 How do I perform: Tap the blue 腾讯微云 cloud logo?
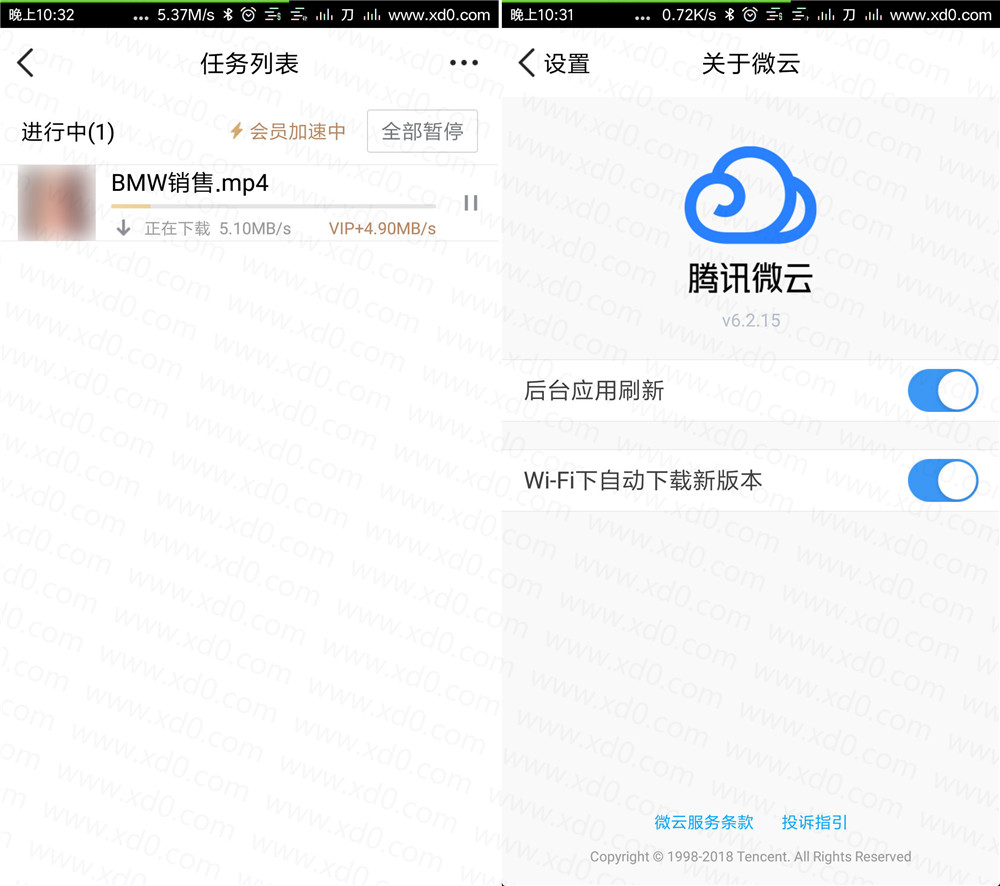pyautogui.click(x=750, y=196)
